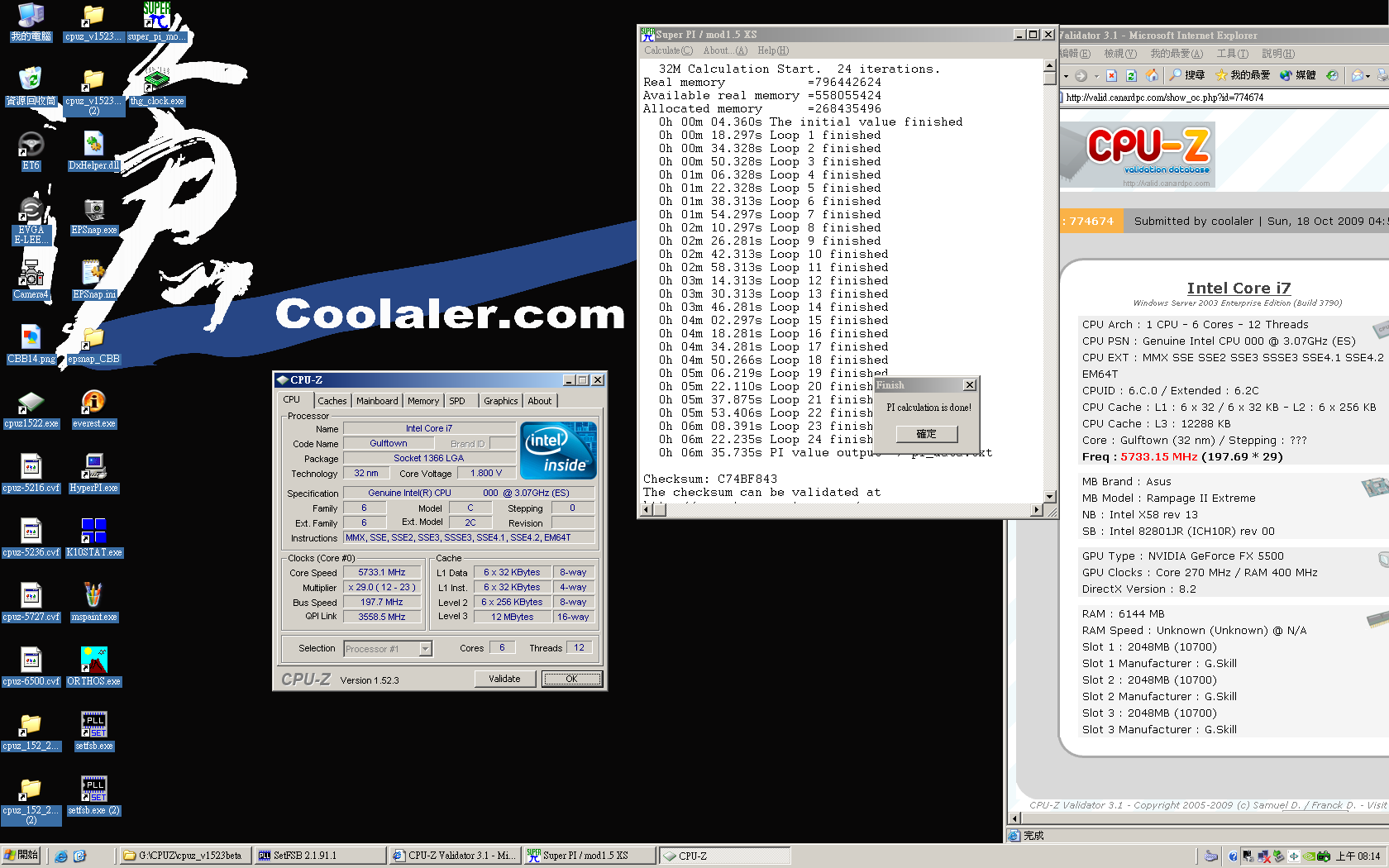Select the EPSnap.exe desktop icon
1389x868 pixels.
(x=94, y=215)
